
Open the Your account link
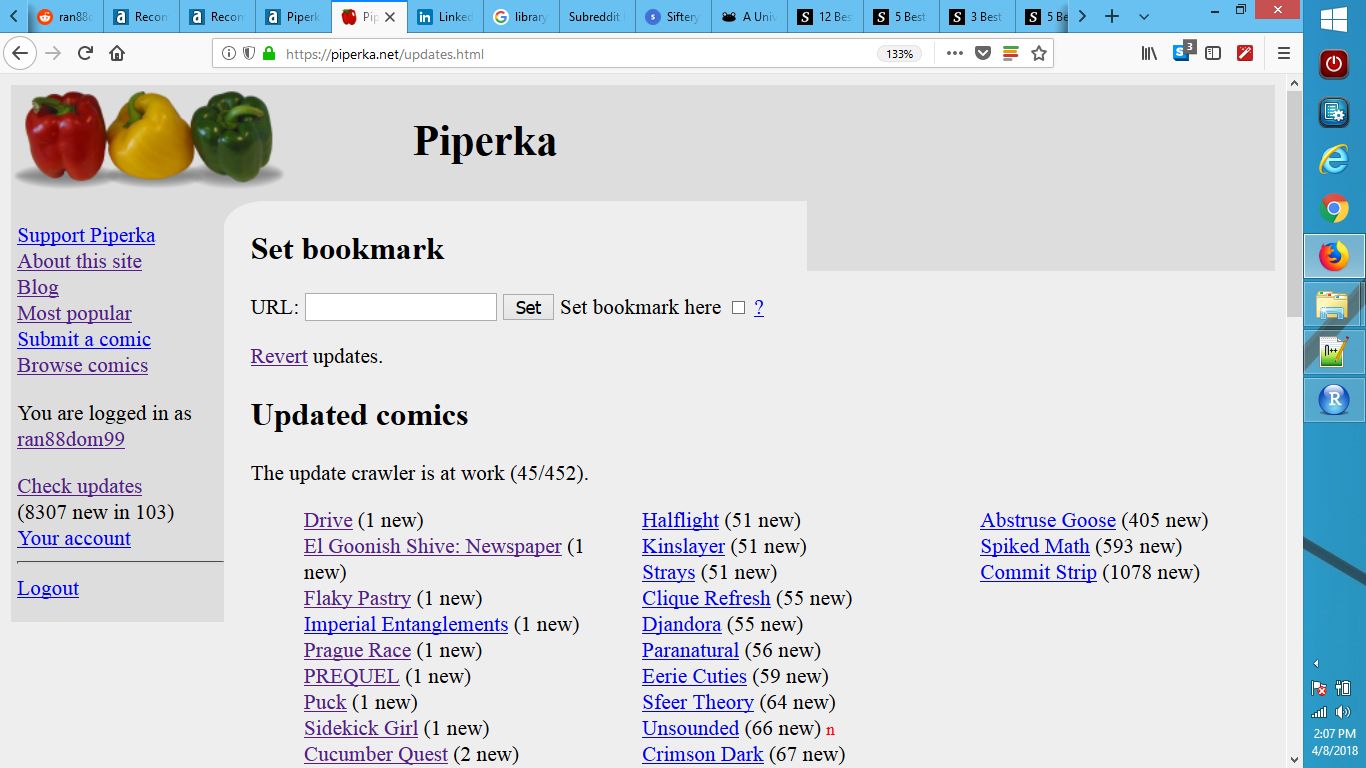[x=74, y=538]
